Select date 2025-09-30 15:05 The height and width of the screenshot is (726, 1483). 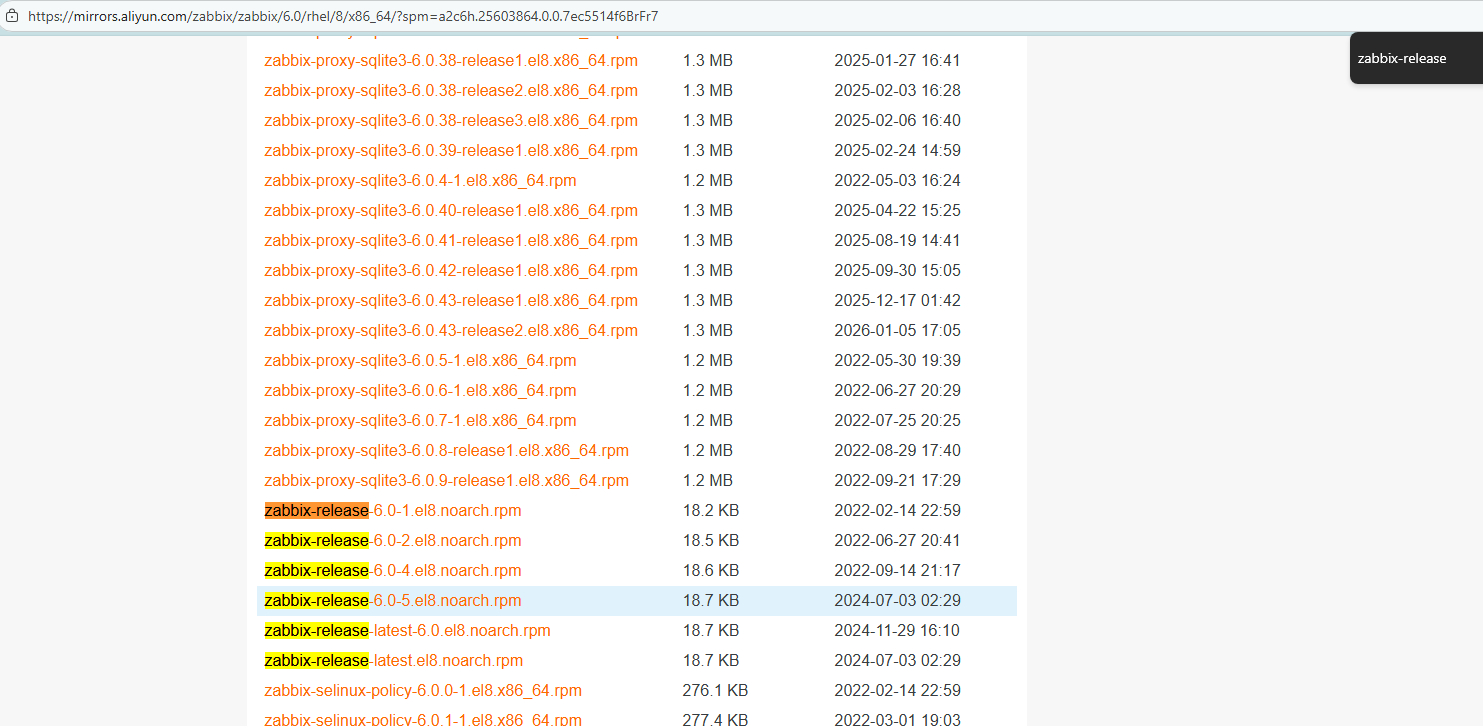pyautogui.click(x=897, y=271)
